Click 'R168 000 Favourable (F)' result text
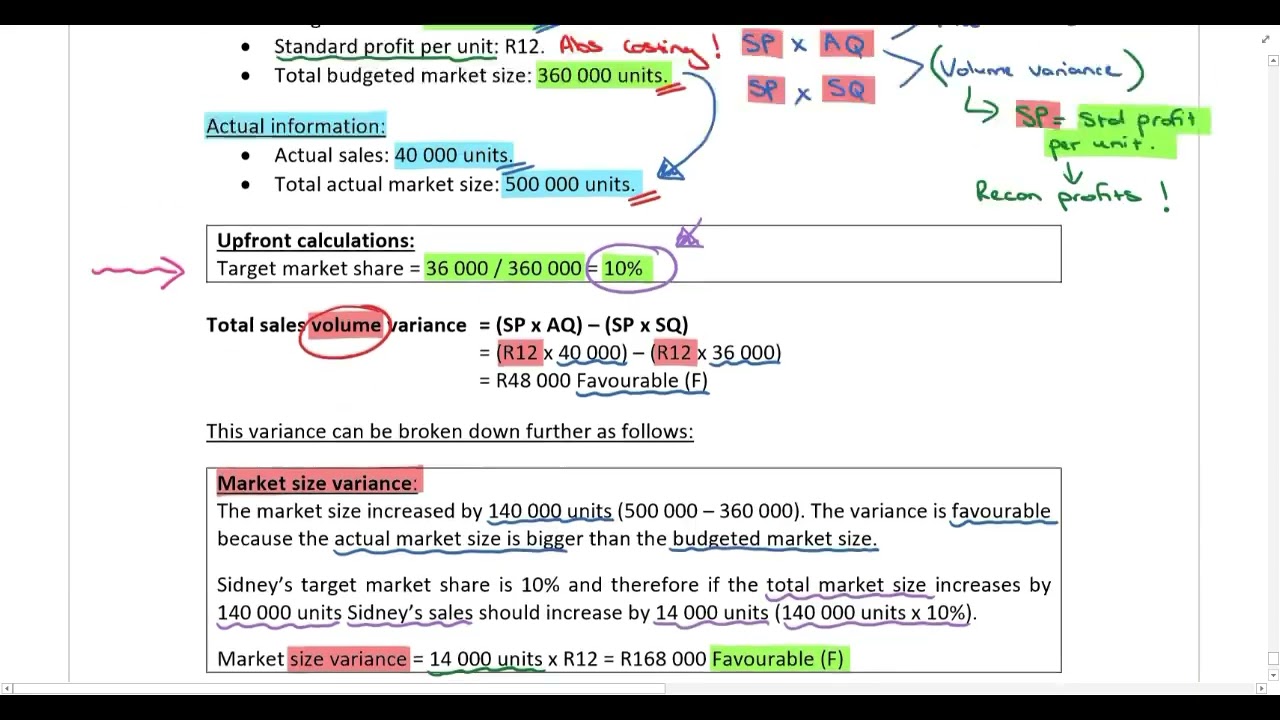This screenshot has height=720, width=1280. pos(732,659)
